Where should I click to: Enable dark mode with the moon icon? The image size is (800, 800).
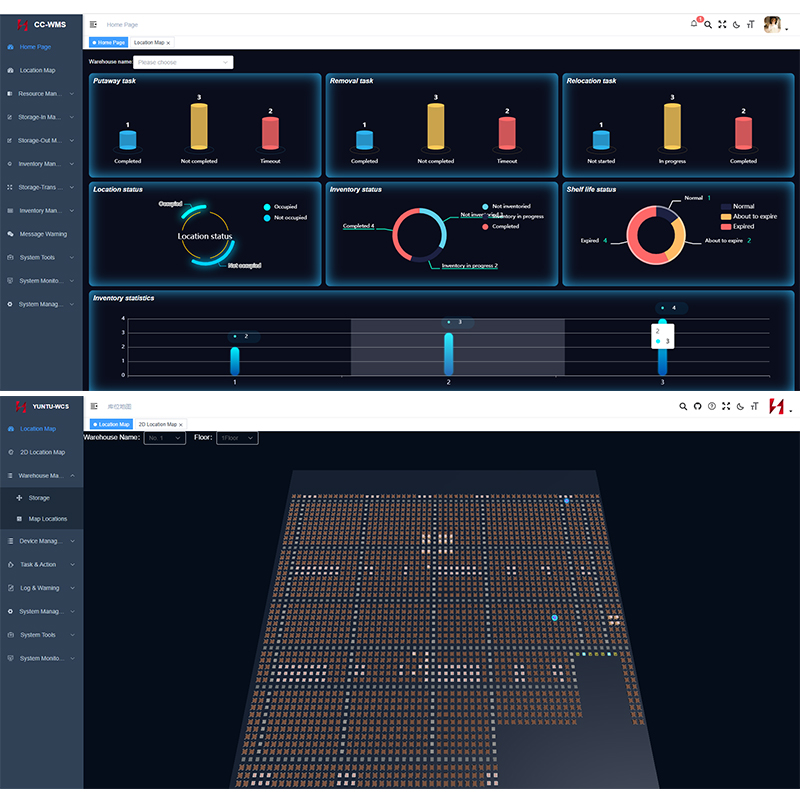737,24
